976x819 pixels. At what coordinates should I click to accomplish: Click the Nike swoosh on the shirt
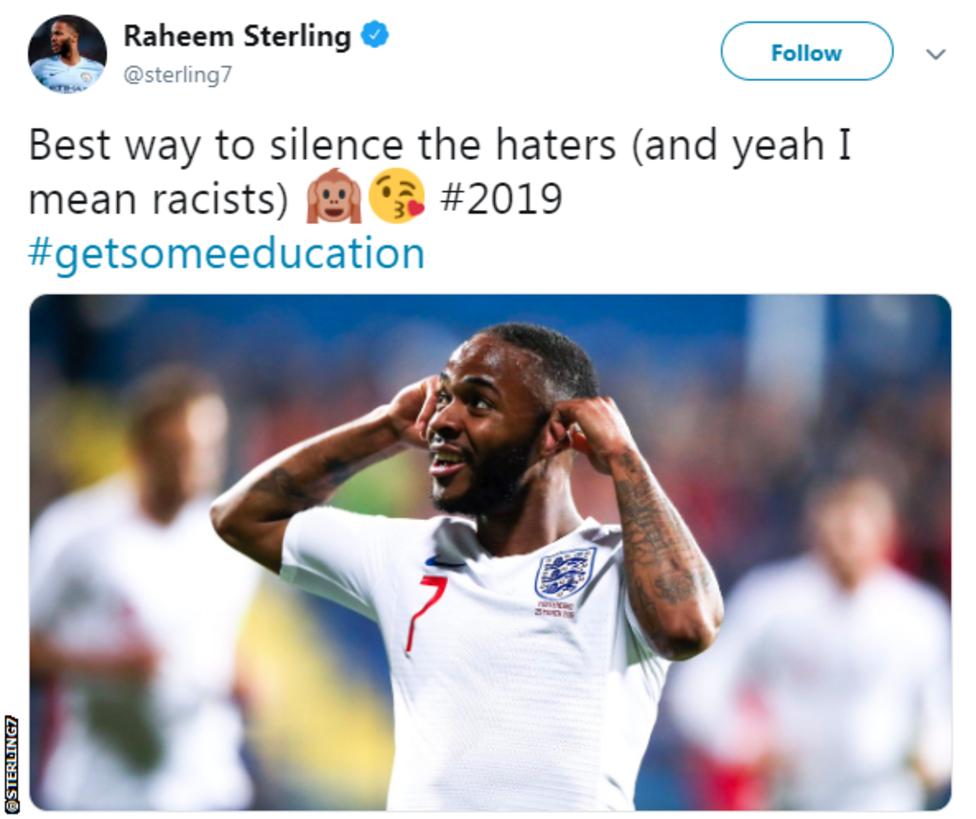[x=444, y=563]
